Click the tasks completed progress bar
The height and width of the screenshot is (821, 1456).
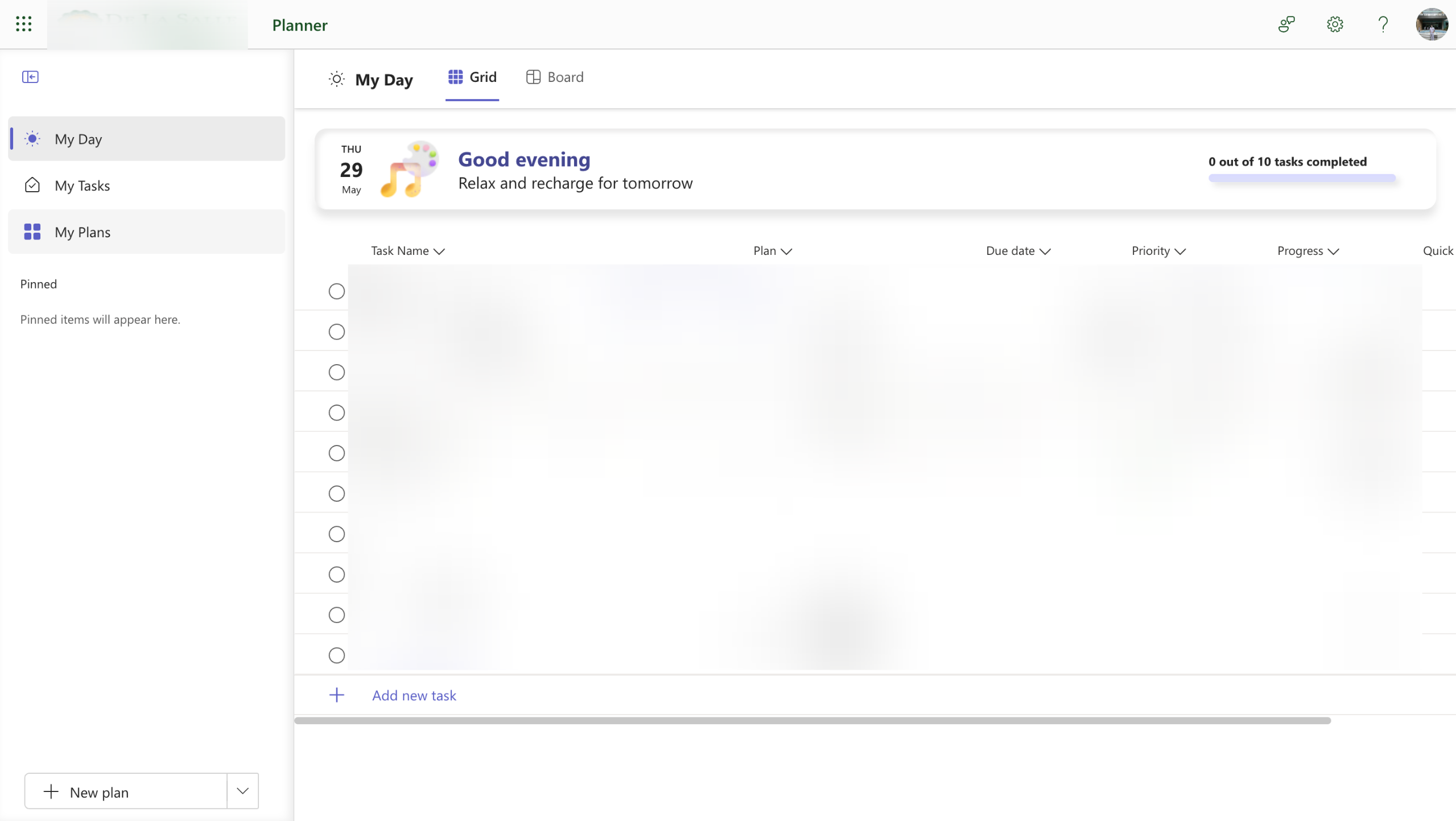tap(1302, 178)
